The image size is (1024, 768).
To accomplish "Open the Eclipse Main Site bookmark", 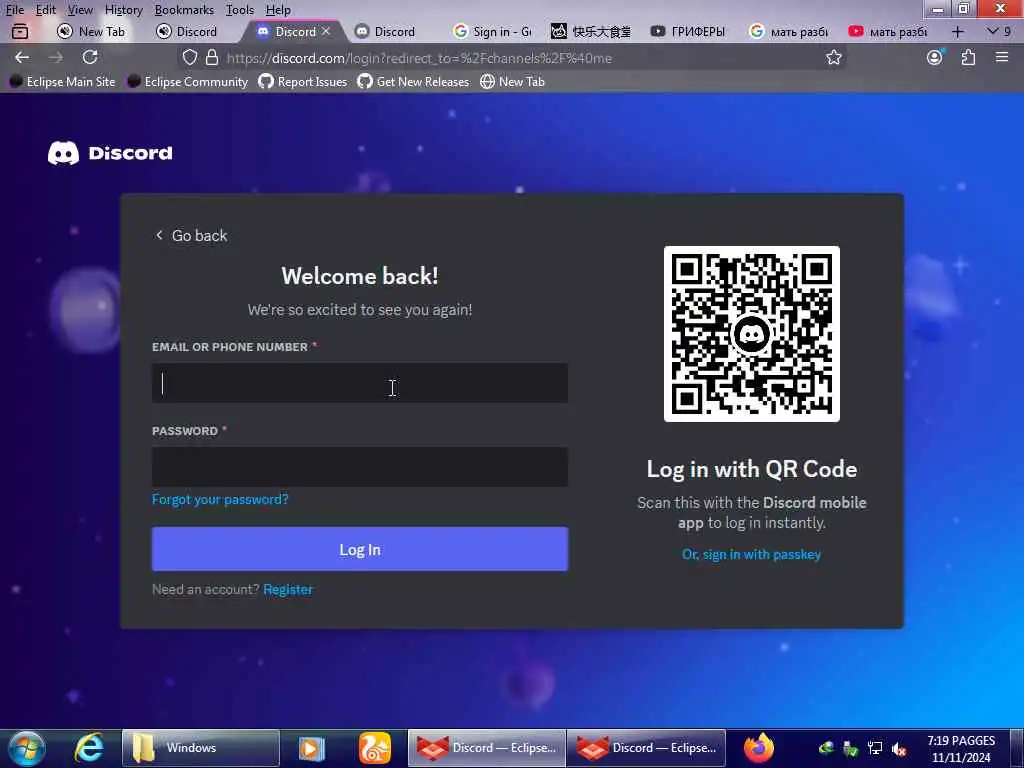I will click(63, 82).
